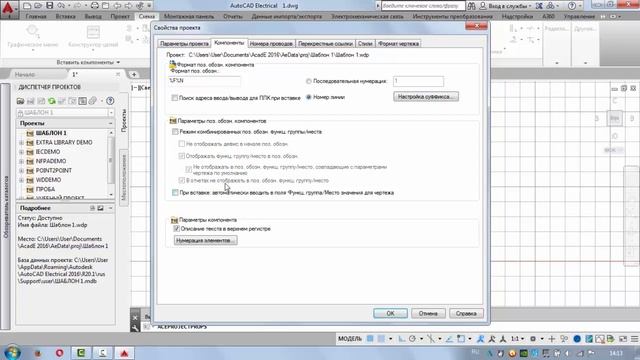
Task: Click the Plot/Print icon in quick access toolbar
Action: 94,6
